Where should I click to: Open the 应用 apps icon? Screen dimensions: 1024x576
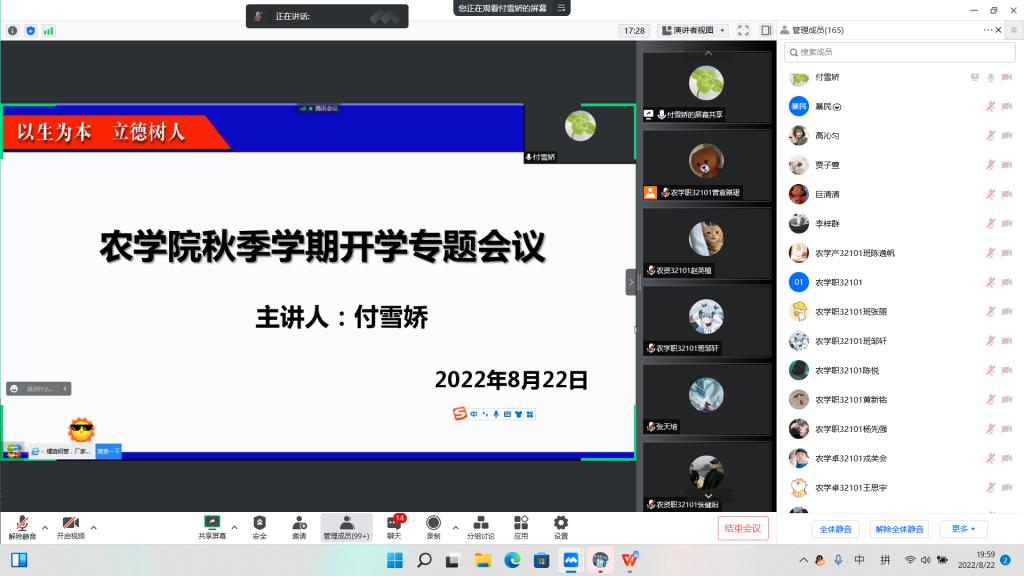[521, 523]
